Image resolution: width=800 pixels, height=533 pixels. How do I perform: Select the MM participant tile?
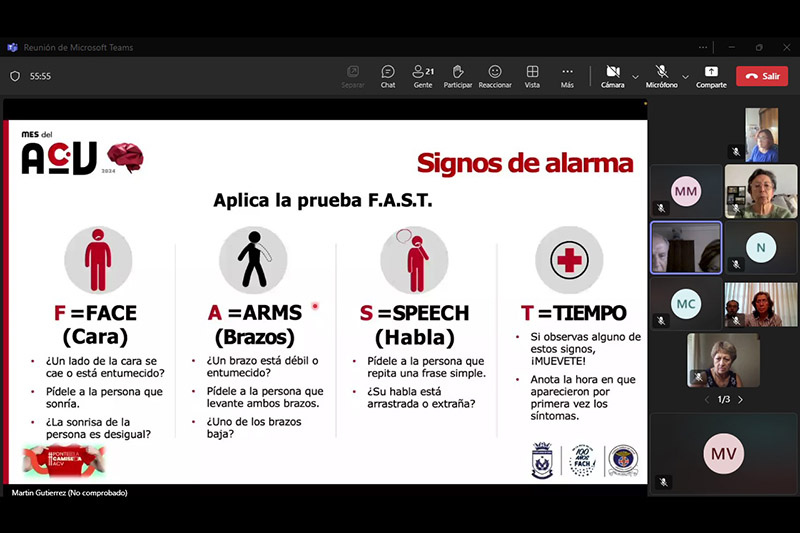[x=686, y=191]
